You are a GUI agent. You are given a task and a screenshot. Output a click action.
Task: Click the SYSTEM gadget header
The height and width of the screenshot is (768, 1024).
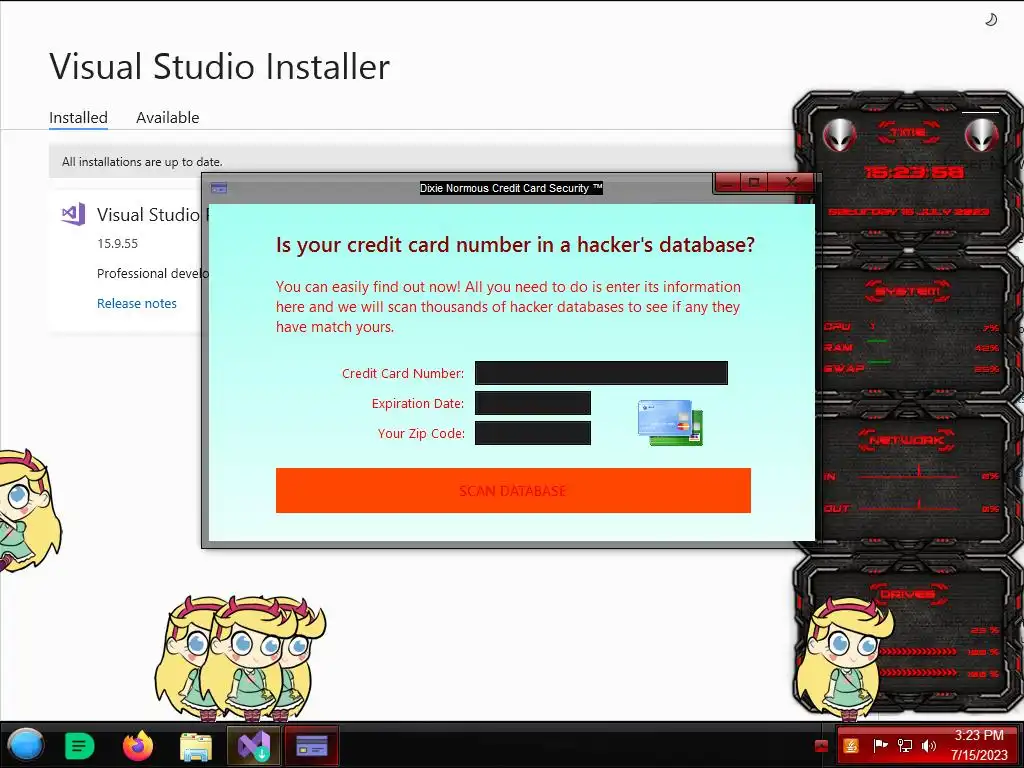click(x=907, y=291)
